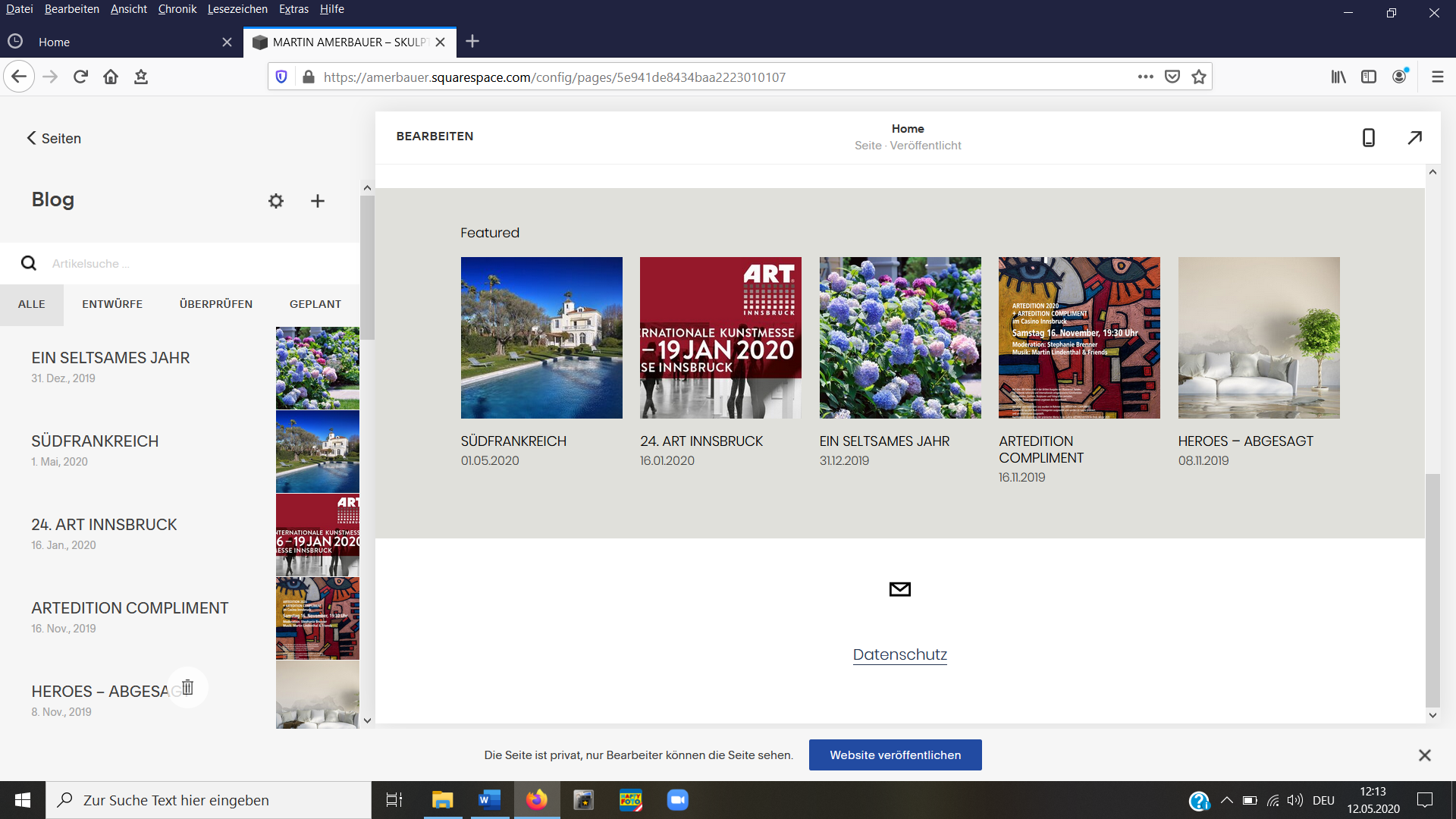Open Microsoft Word from the taskbar
Image resolution: width=1456 pixels, height=819 pixels.
click(x=489, y=800)
